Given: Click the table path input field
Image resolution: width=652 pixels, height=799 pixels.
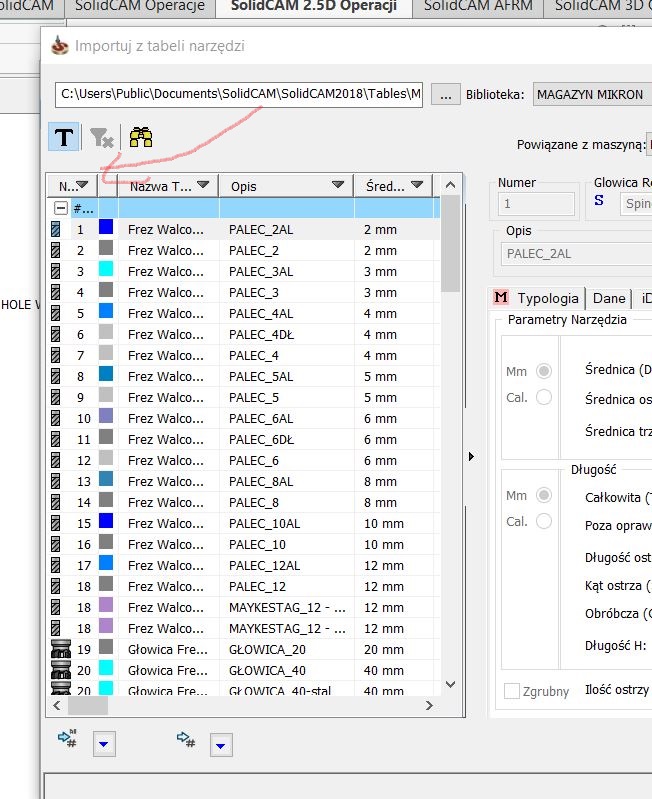Looking at the screenshot, I should [239, 94].
